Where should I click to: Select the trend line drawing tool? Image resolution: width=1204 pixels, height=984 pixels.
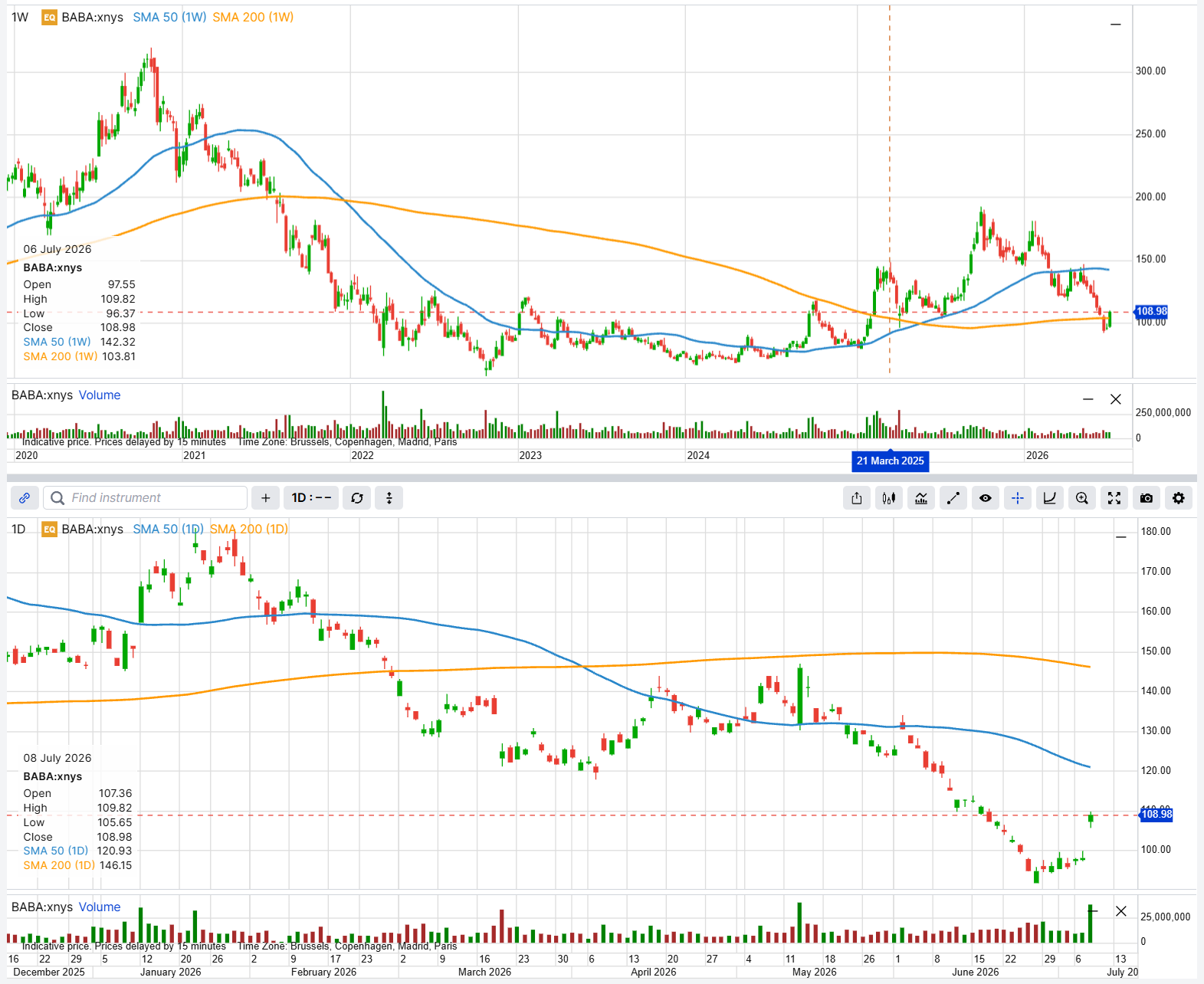pos(953,498)
